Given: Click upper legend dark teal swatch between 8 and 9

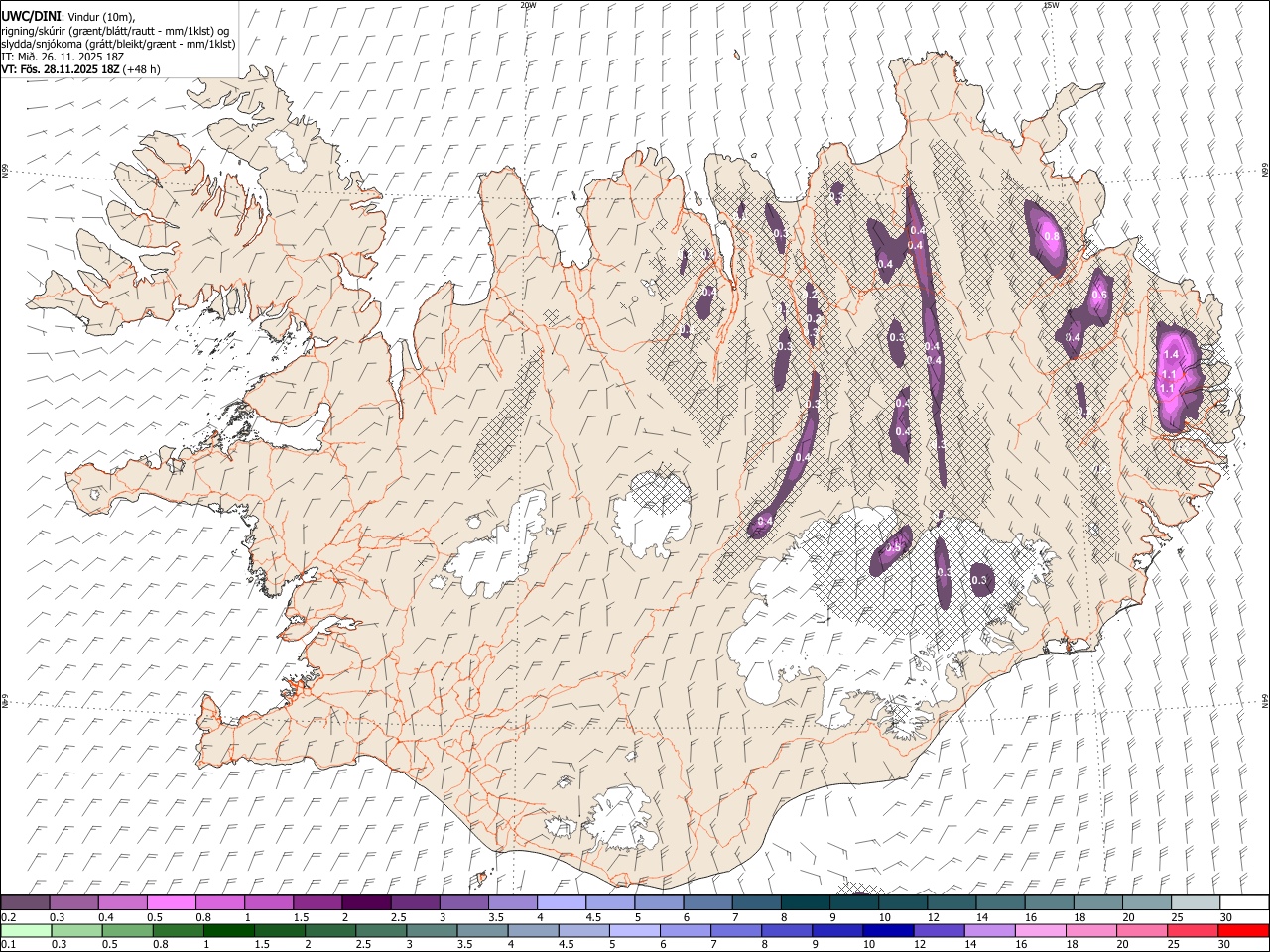Looking at the screenshot, I should click(805, 902).
